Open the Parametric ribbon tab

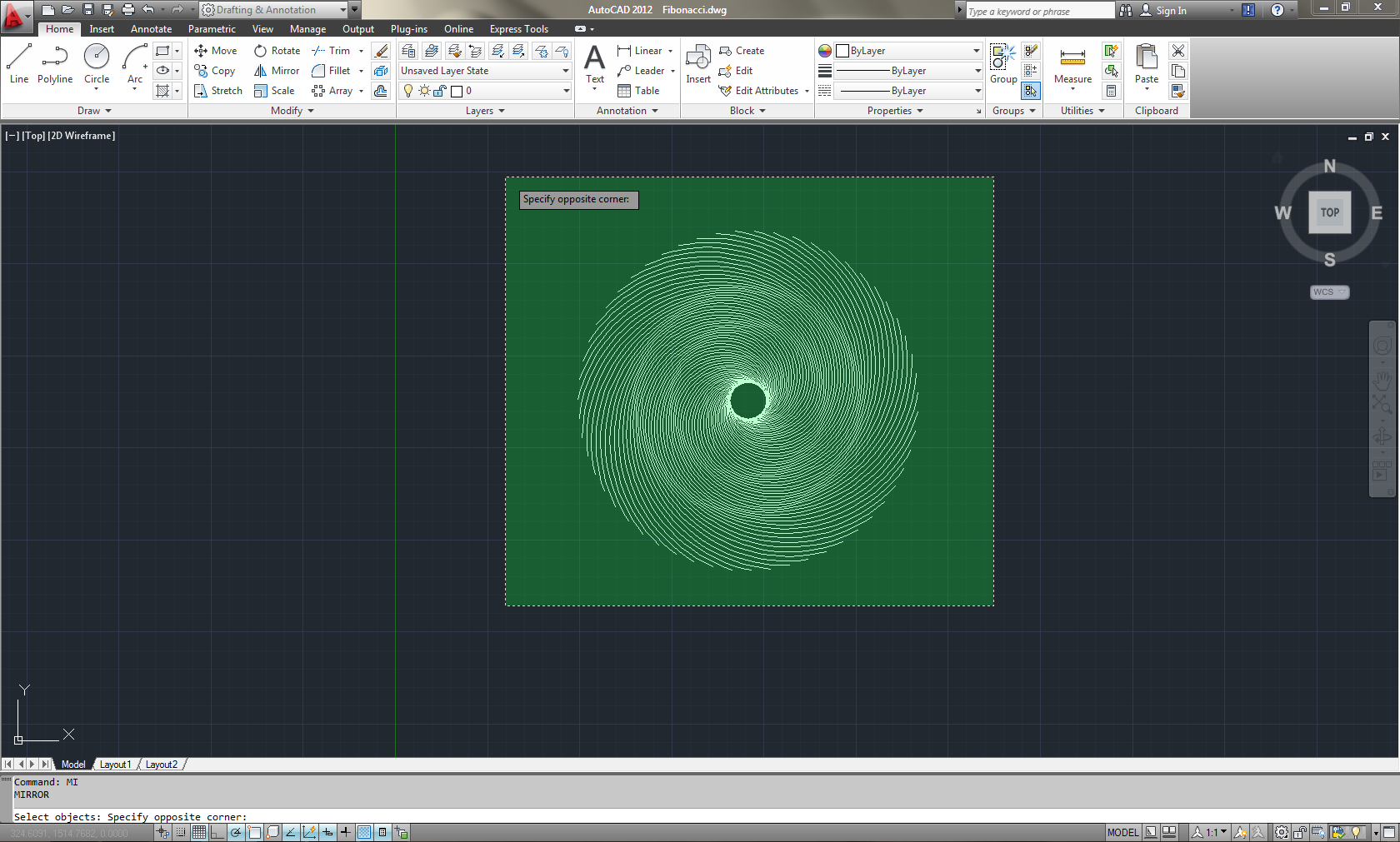[212, 29]
